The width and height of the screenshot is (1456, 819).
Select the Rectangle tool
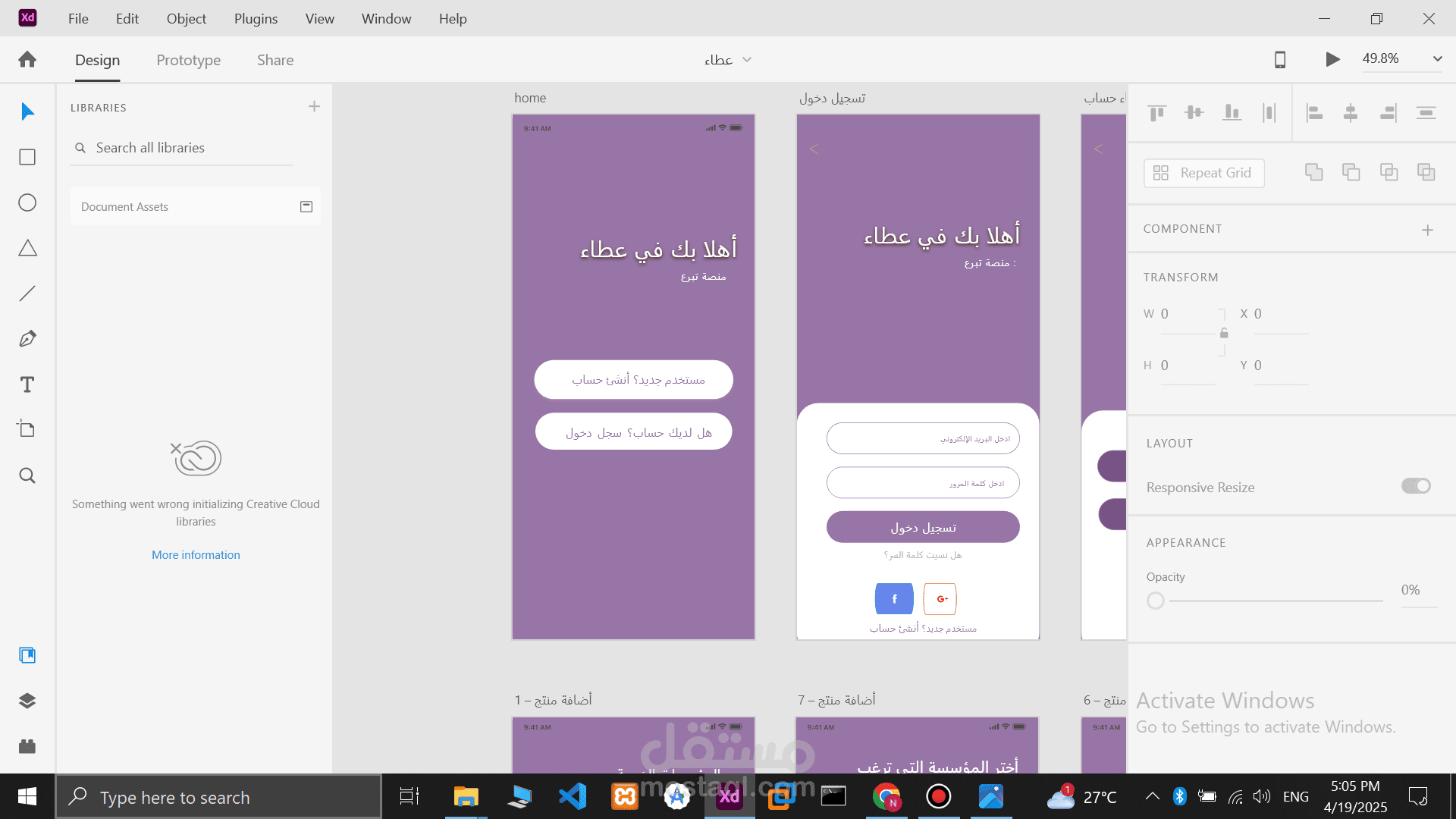[27, 157]
